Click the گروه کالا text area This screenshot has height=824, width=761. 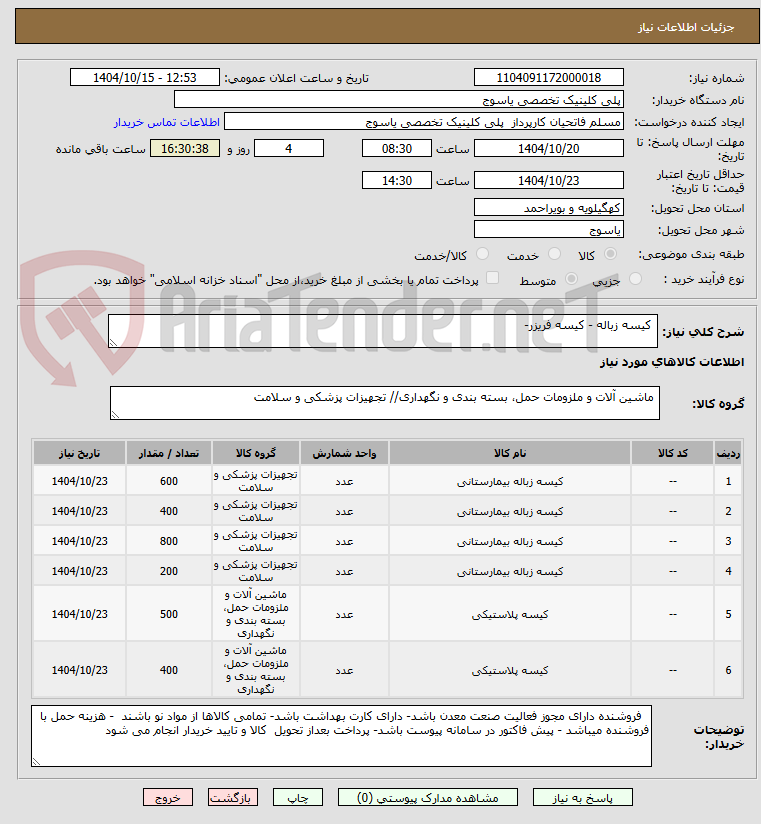(x=385, y=403)
